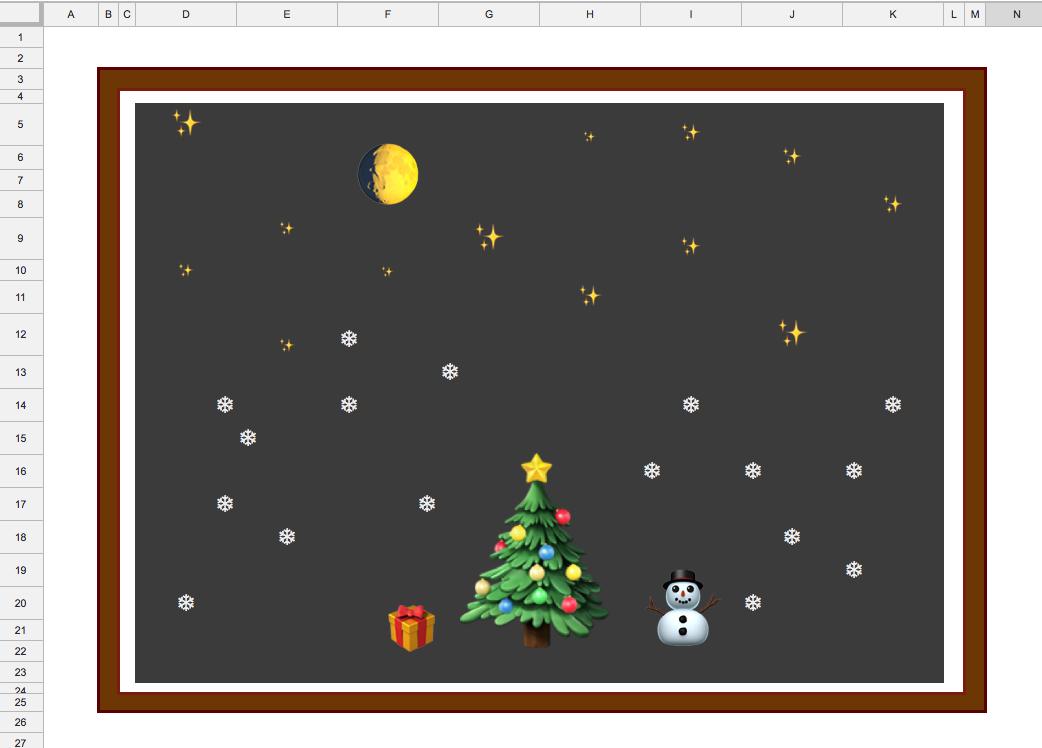This screenshot has height=748, width=1042.
Task: Click the crescent moon emoji
Action: (x=388, y=174)
